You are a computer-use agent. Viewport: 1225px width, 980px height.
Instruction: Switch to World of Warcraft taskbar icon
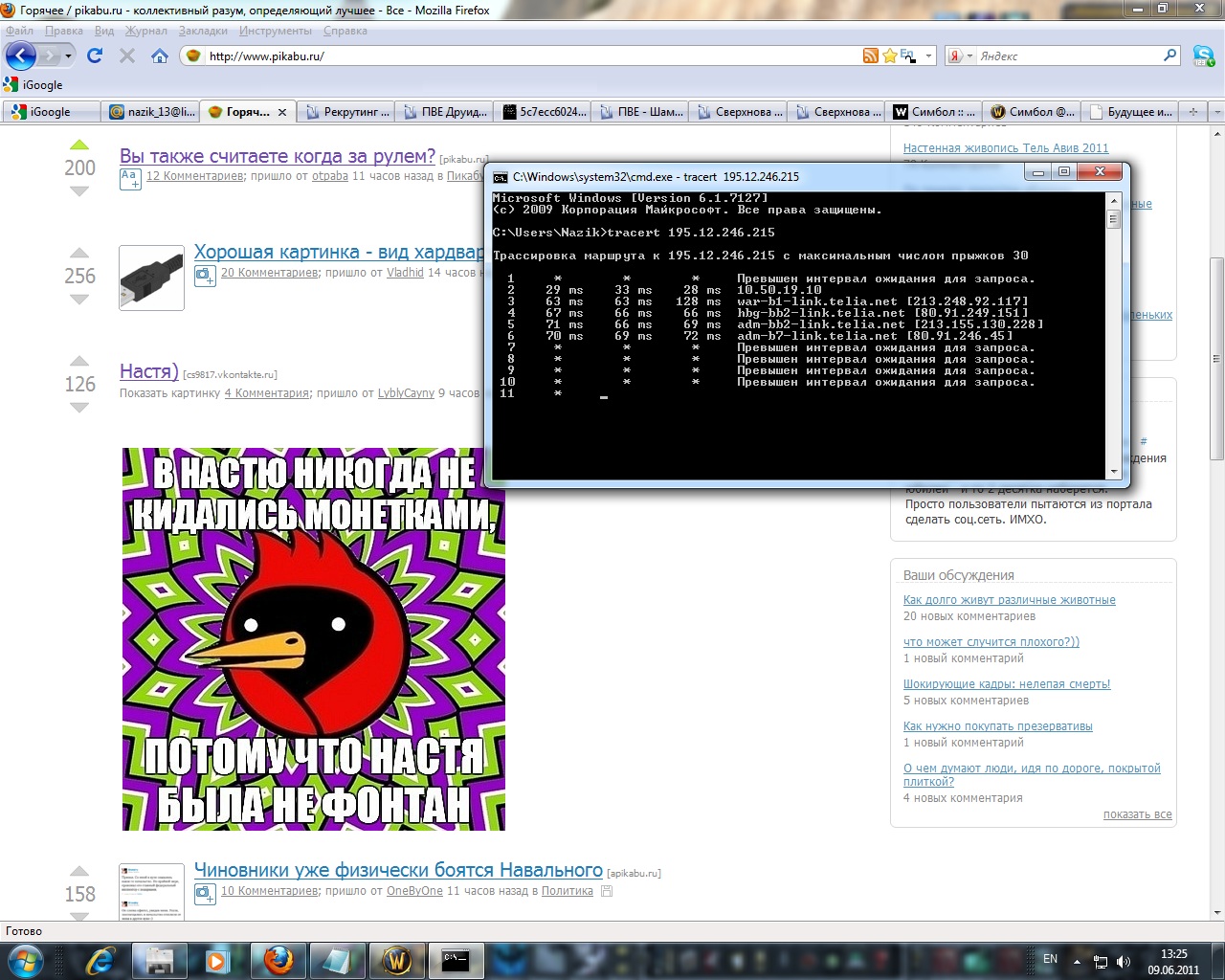396,960
